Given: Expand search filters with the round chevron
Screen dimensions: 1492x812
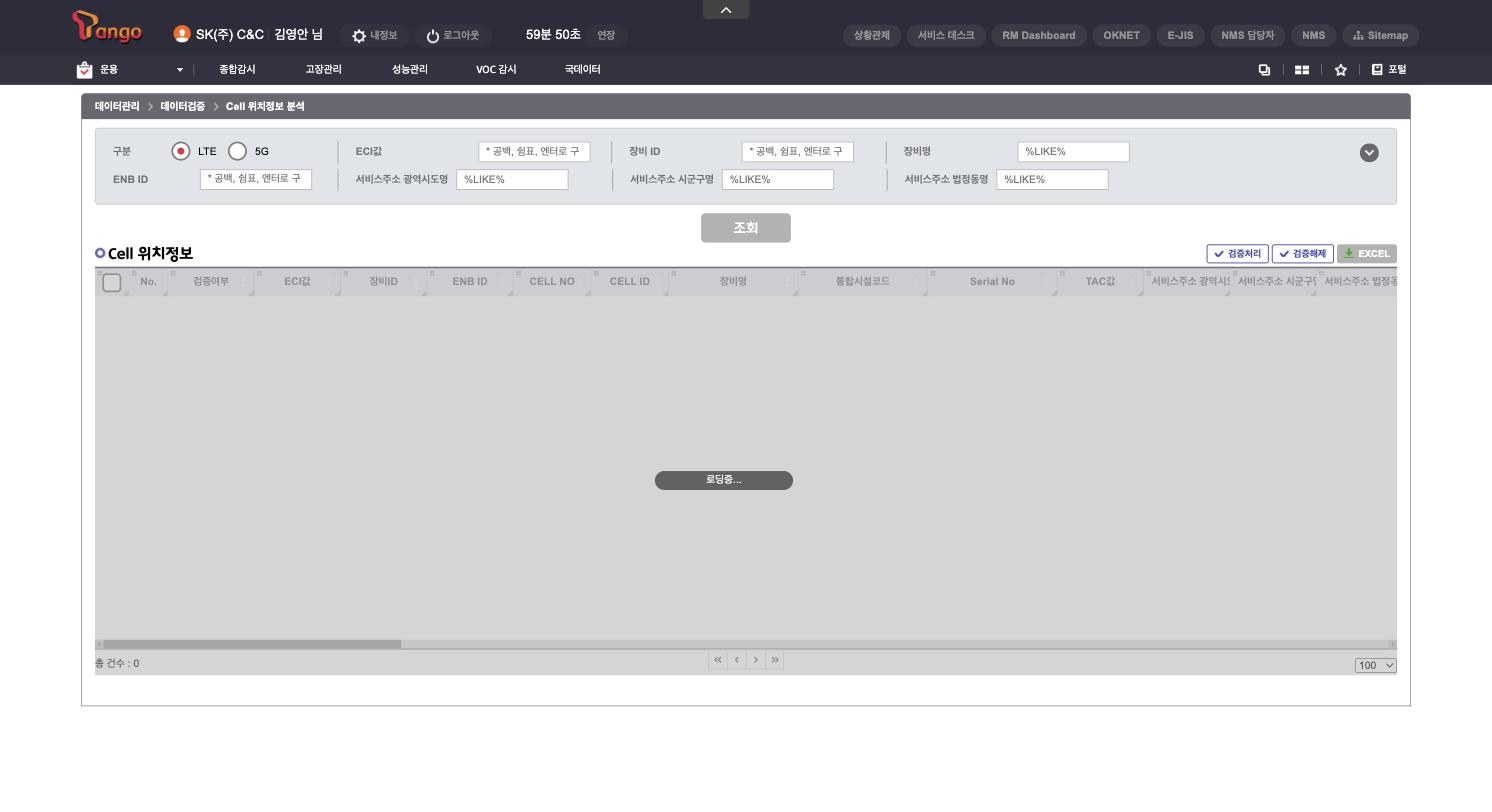Looking at the screenshot, I should (x=1369, y=153).
